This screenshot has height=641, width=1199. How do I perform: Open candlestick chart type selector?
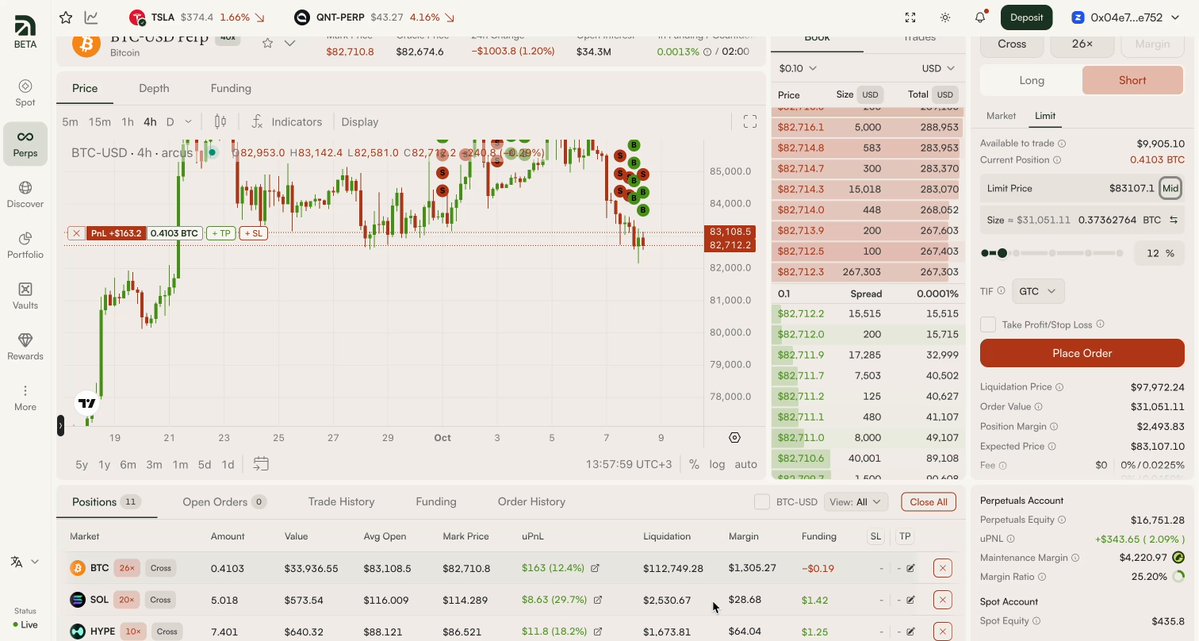tap(220, 122)
